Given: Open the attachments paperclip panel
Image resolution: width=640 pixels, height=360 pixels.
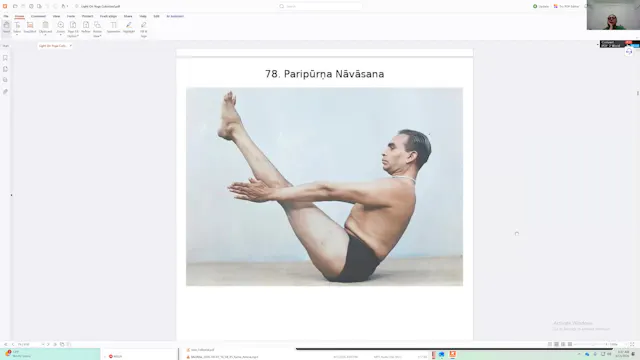Looking at the screenshot, I should tap(5, 91).
